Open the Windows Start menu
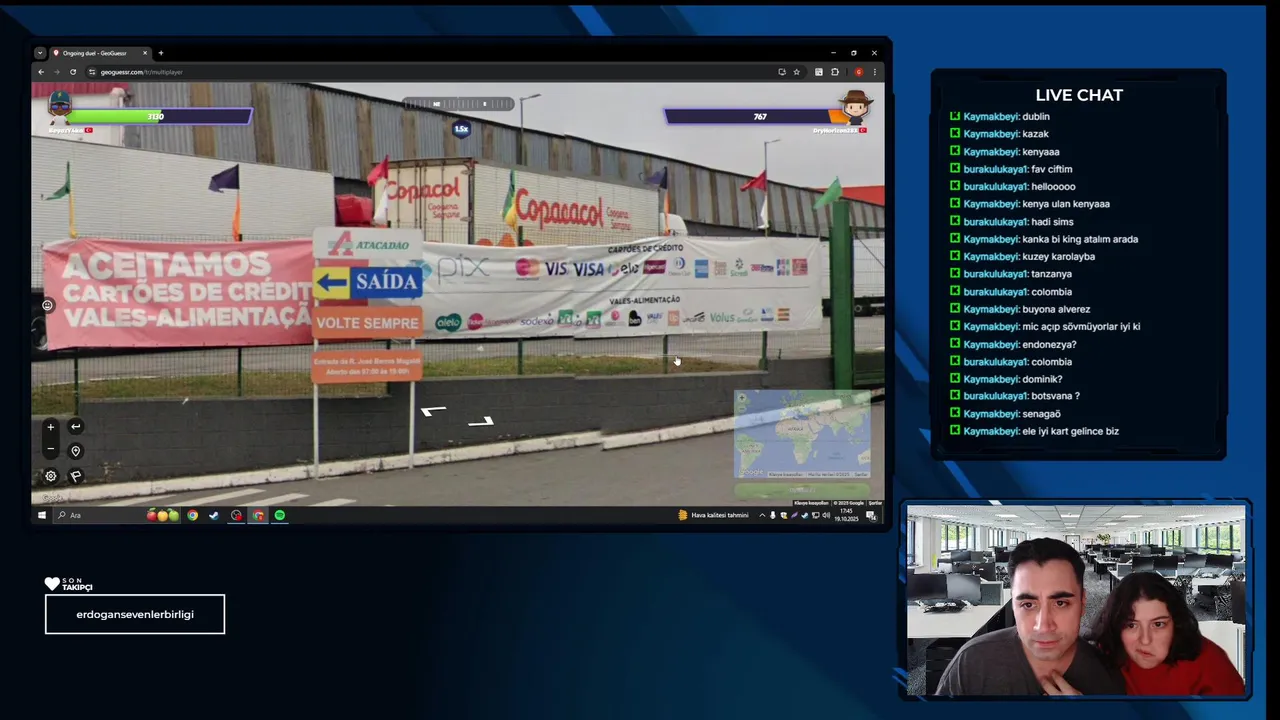The height and width of the screenshot is (720, 1280). point(42,515)
